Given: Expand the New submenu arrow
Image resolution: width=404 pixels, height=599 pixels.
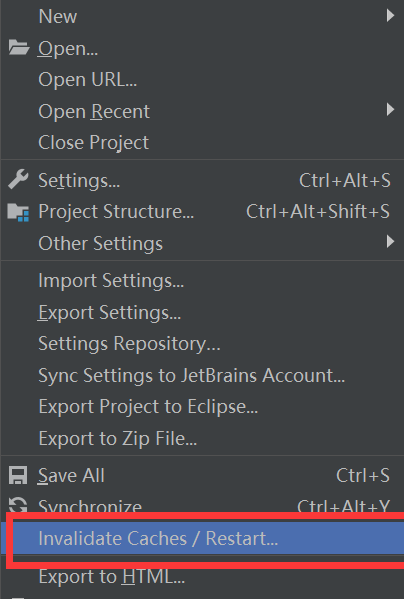Looking at the screenshot, I should click(390, 16).
